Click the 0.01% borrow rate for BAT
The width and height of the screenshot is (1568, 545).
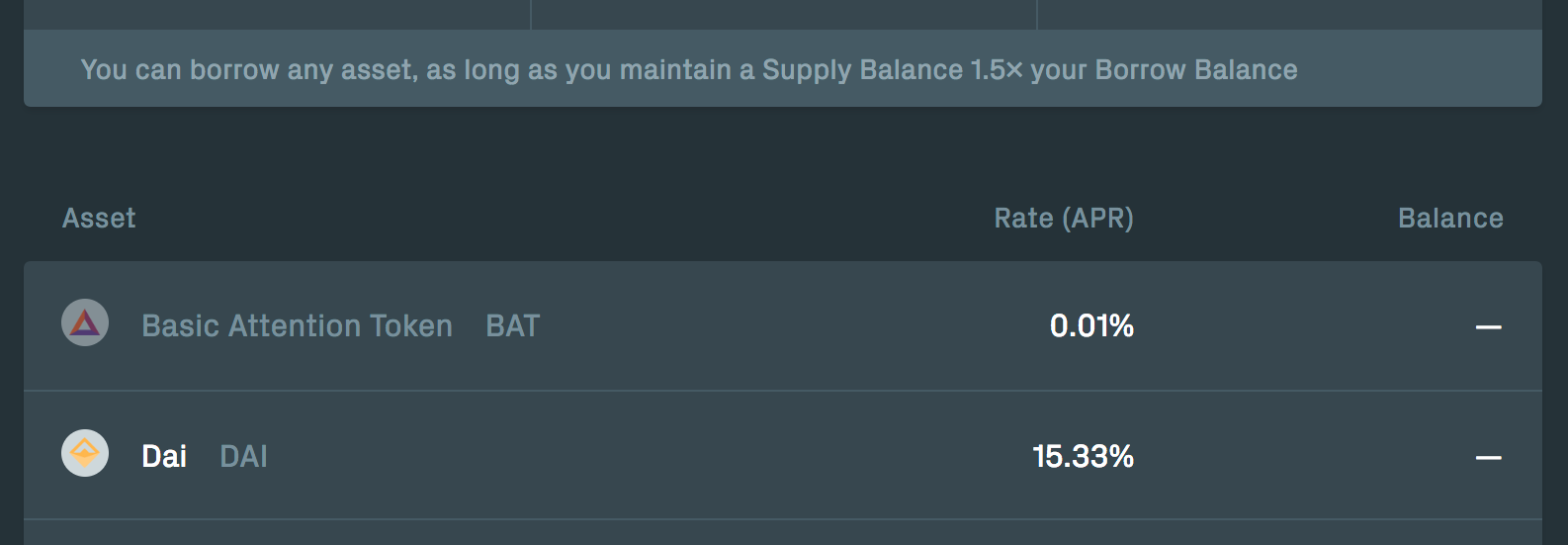[1091, 325]
